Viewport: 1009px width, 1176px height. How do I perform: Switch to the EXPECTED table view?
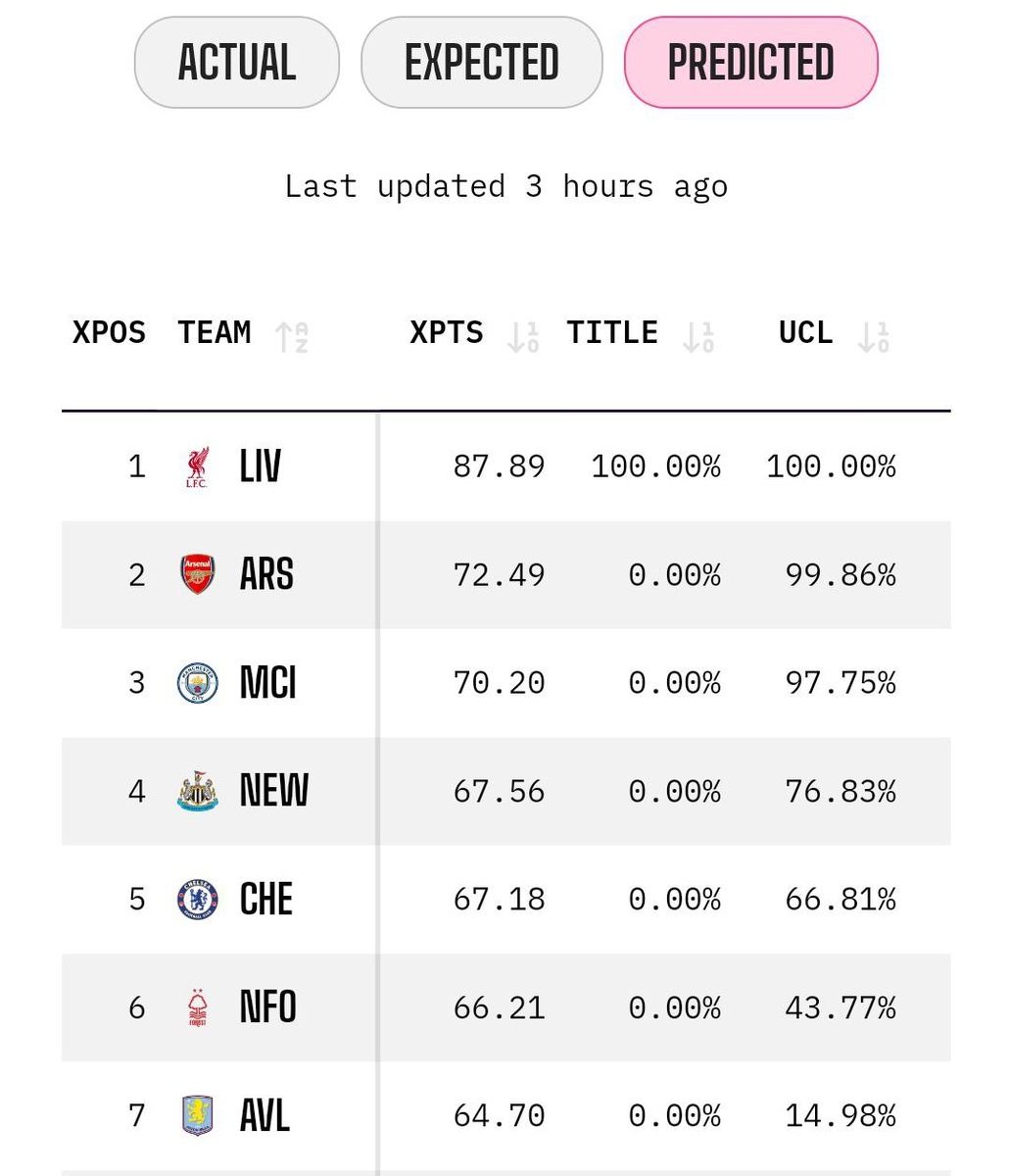(481, 63)
